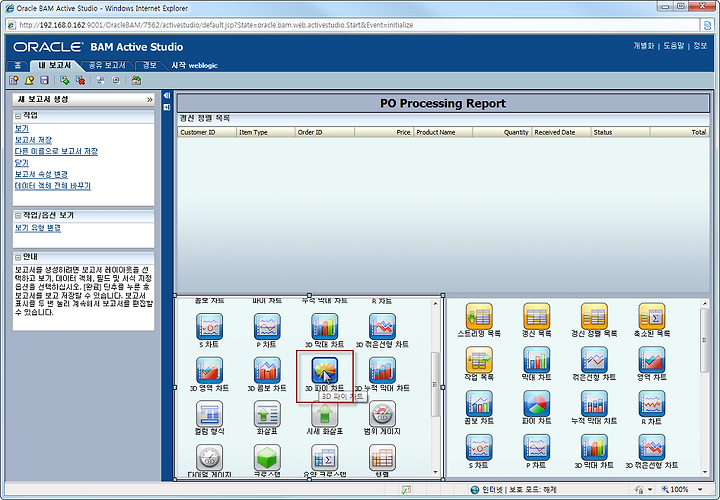The height and width of the screenshot is (500, 720).
Task: Select the 크로스탭 green cube icon
Action: click(267, 457)
